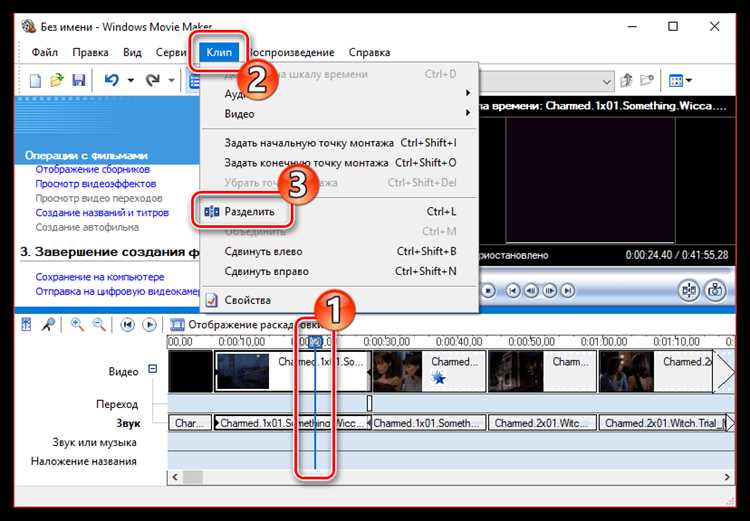750x521 pixels.
Task: Go up one level in collections
Action: coord(626,80)
